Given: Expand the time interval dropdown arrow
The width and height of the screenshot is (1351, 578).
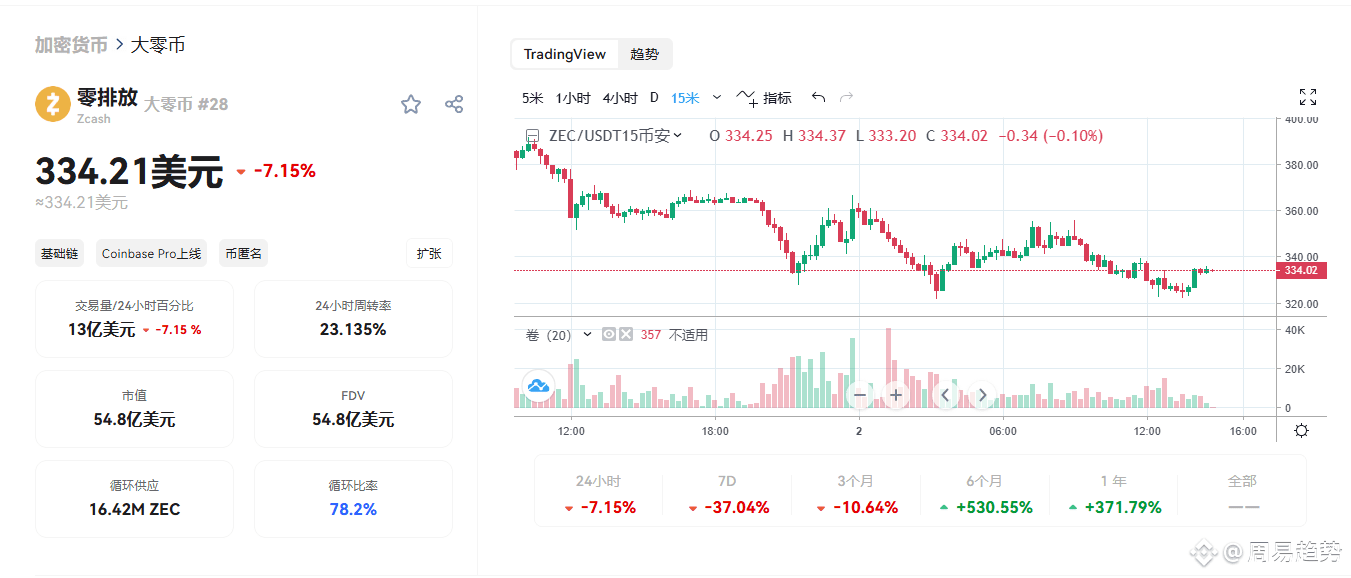Looking at the screenshot, I should (717, 97).
